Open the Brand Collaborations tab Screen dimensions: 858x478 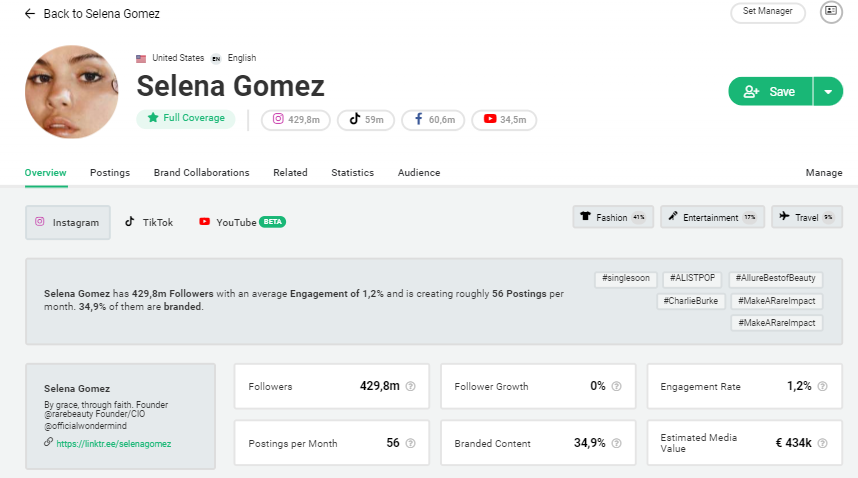tap(201, 172)
